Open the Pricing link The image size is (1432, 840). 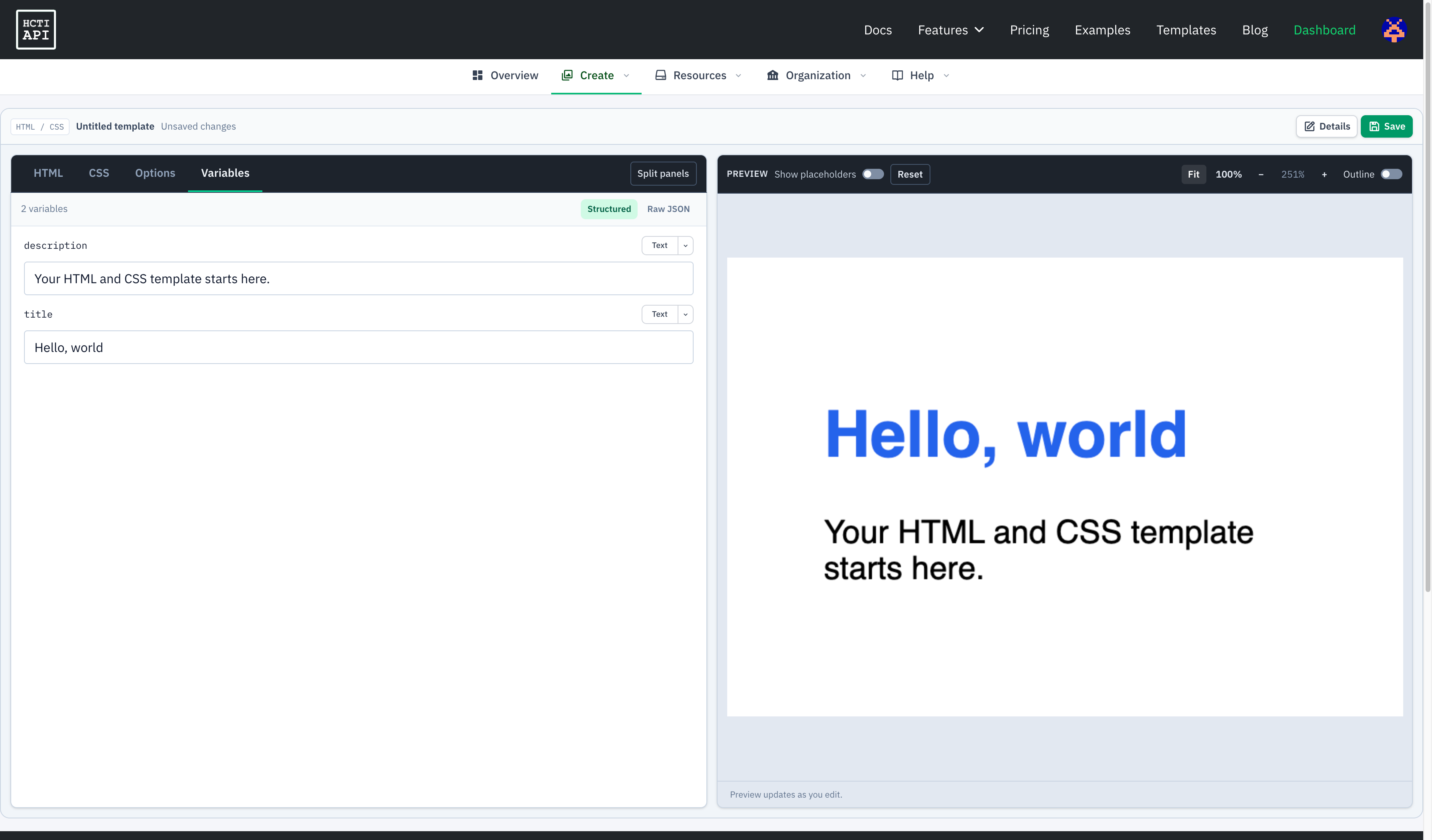pos(1029,30)
